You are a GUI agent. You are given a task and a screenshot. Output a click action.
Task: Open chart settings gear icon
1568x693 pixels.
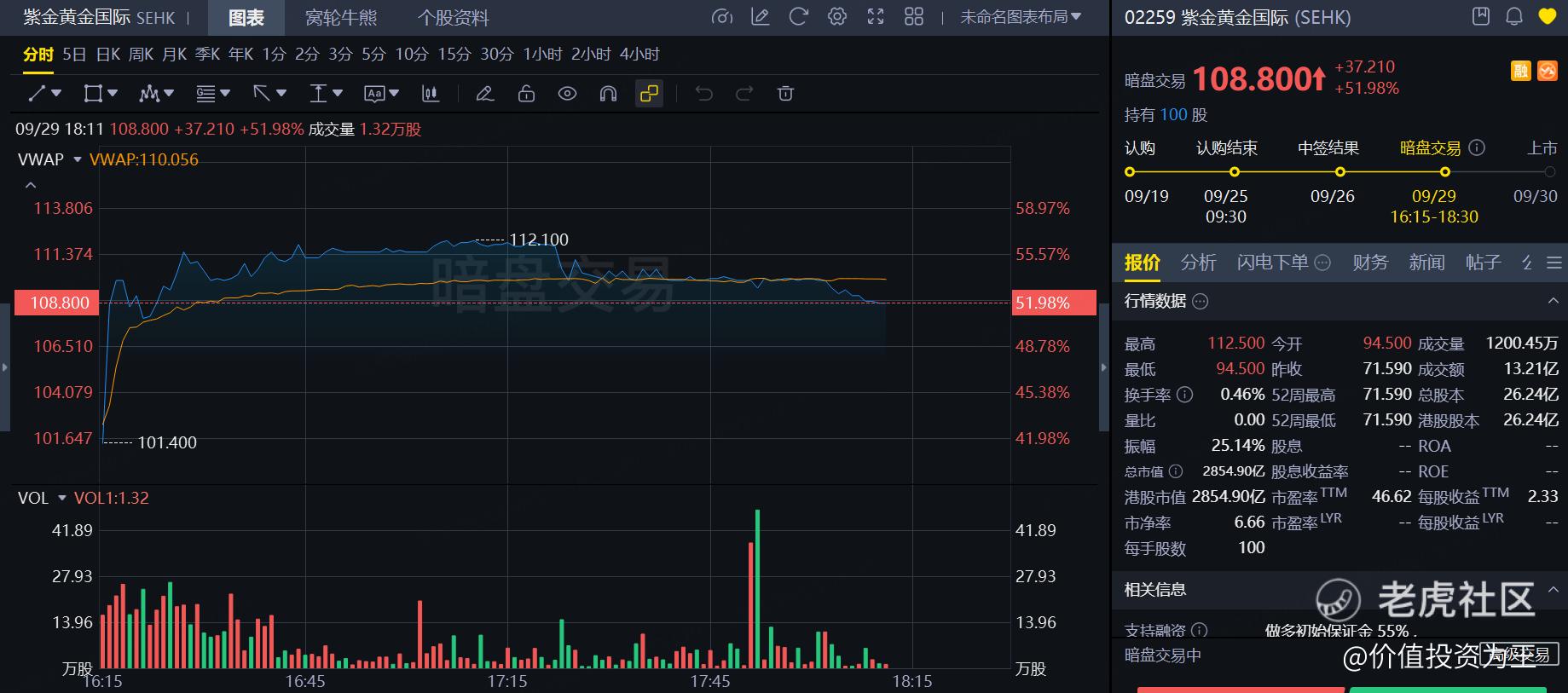(837, 17)
